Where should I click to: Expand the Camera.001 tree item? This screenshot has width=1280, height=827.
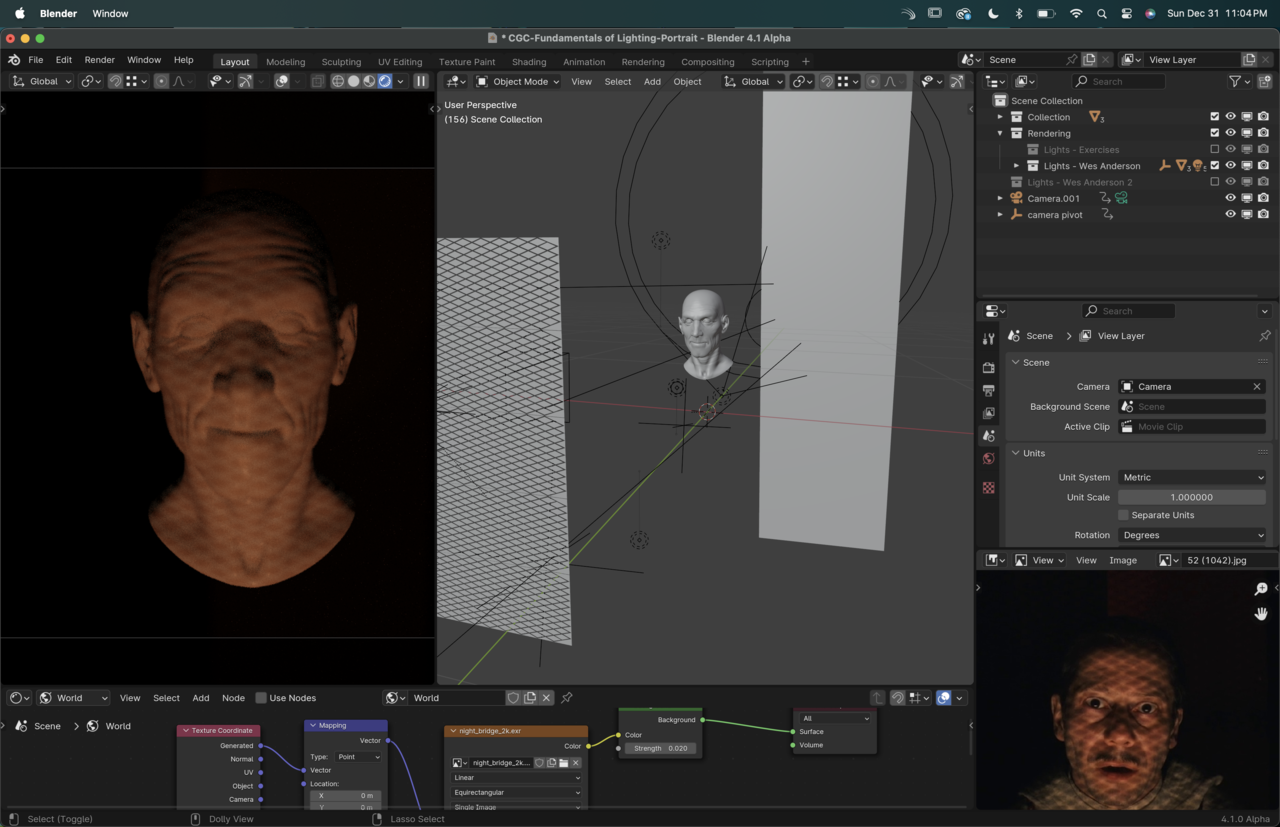coord(1000,198)
